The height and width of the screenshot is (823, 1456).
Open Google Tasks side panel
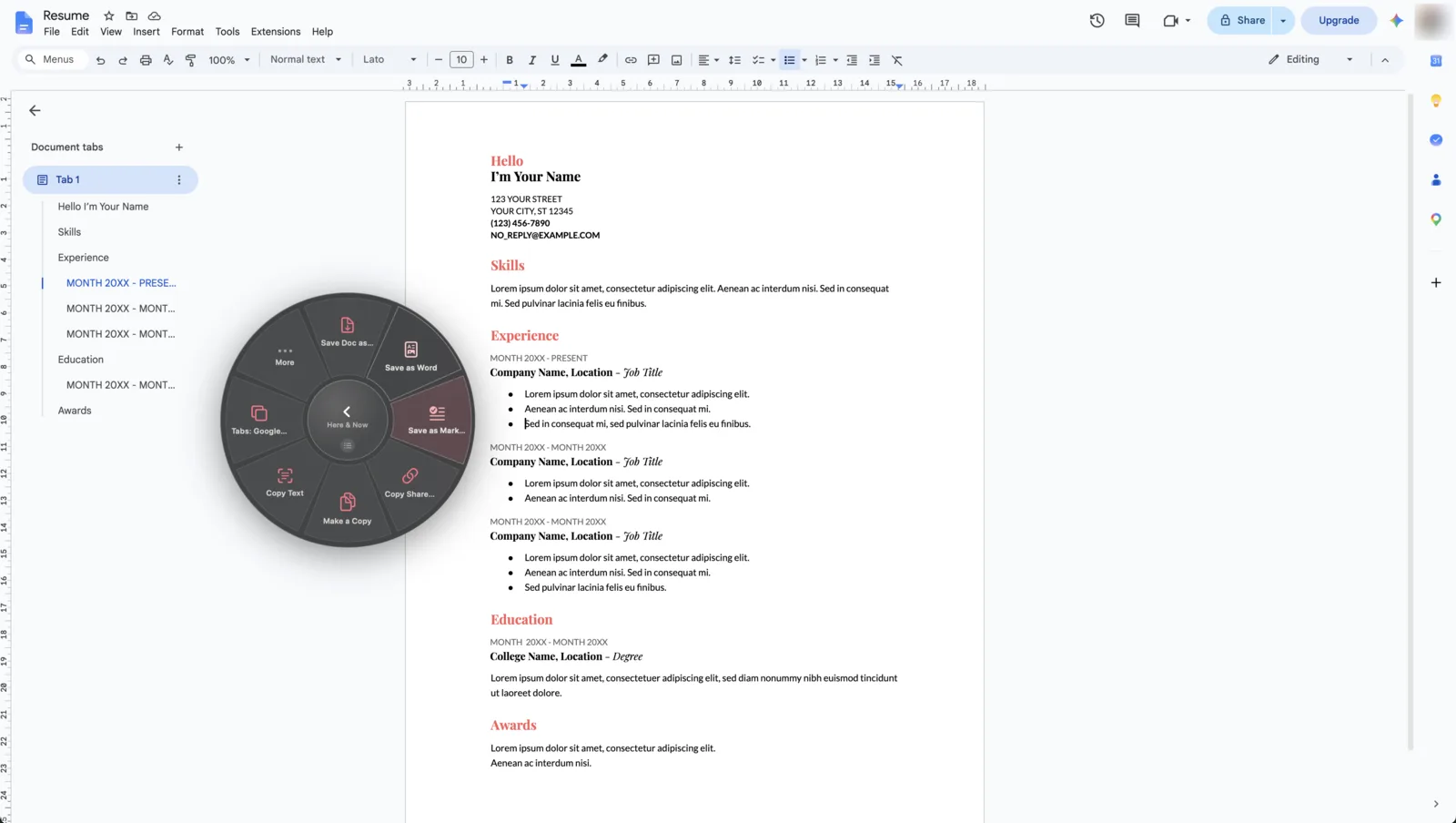point(1436,140)
